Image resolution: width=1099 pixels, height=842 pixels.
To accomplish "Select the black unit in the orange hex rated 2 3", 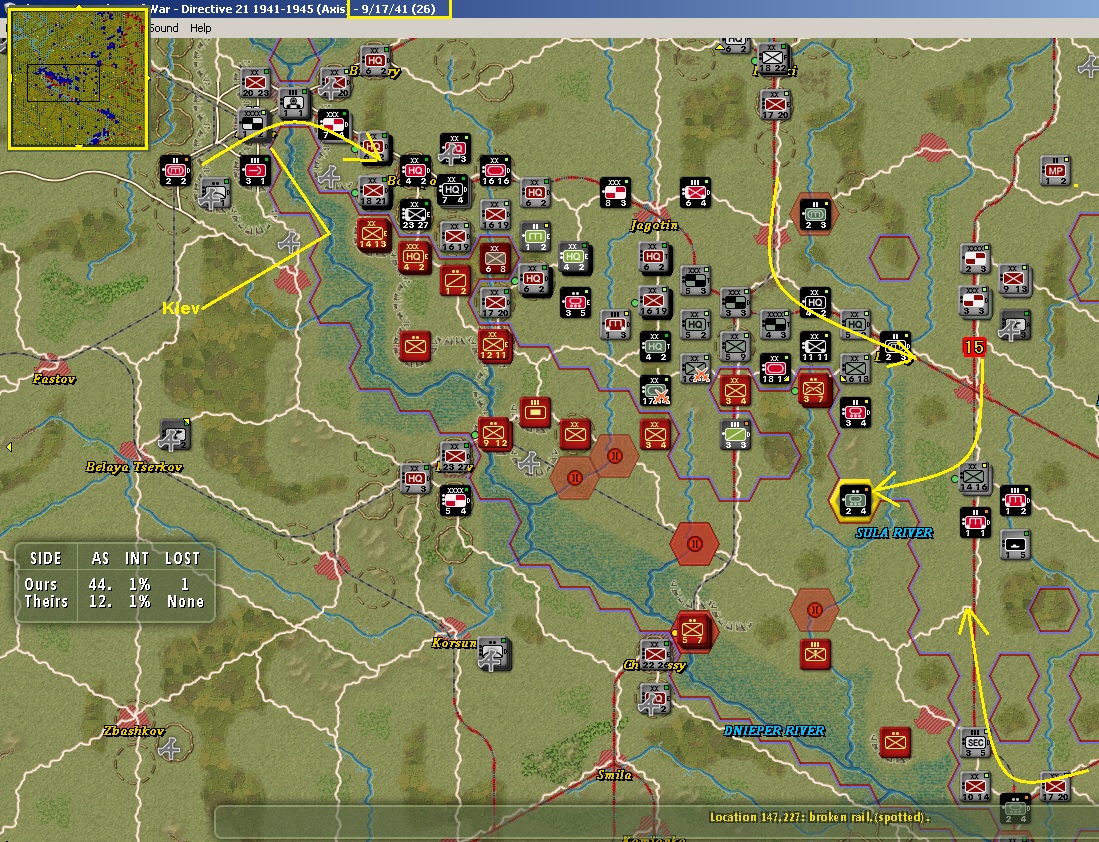I will pos(815,214).
